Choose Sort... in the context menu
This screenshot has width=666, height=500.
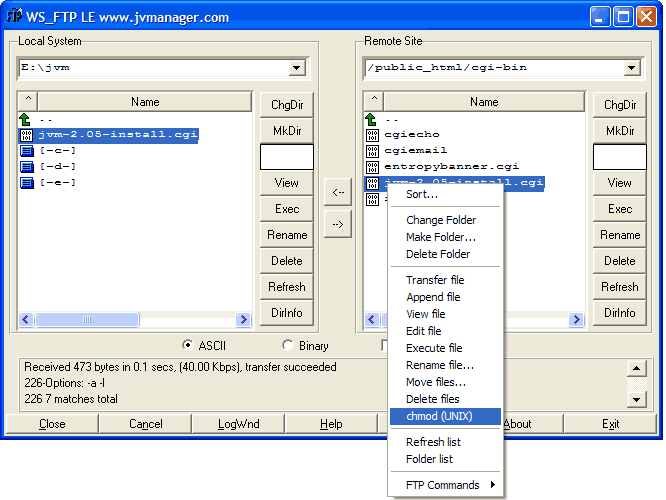[445, 194]
